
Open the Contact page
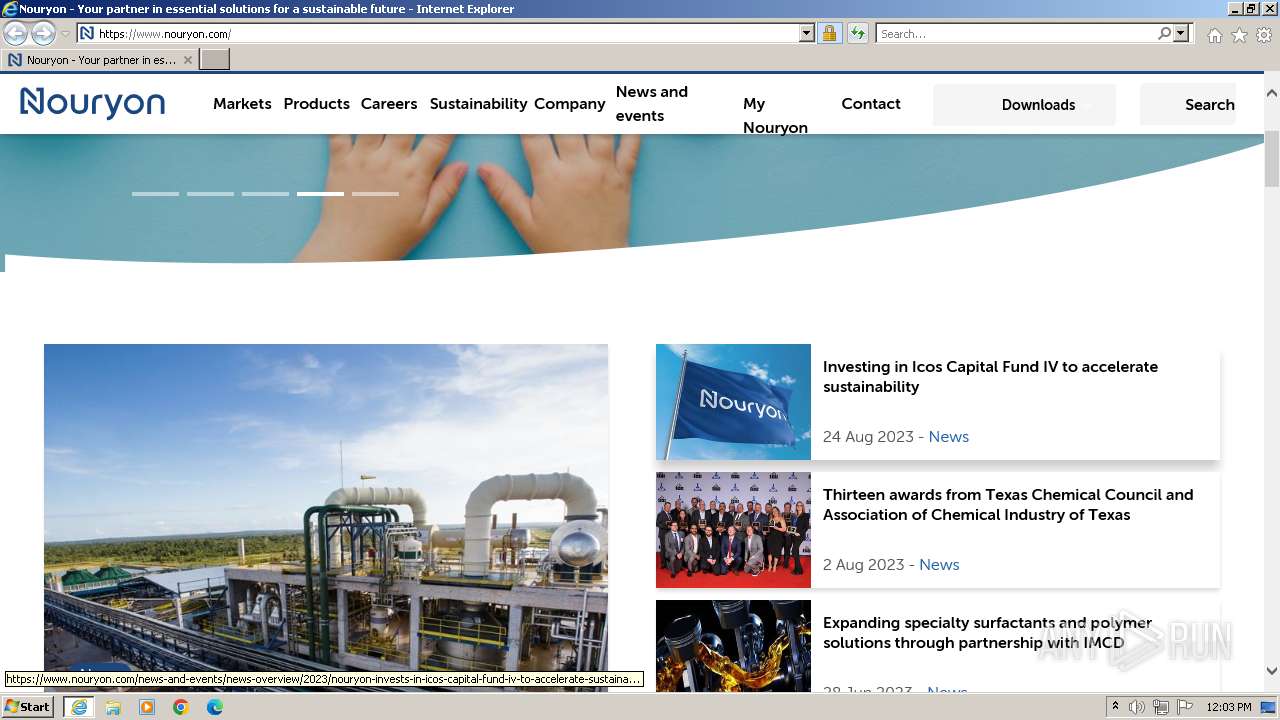pyautogui.click(x=871, y=104)
